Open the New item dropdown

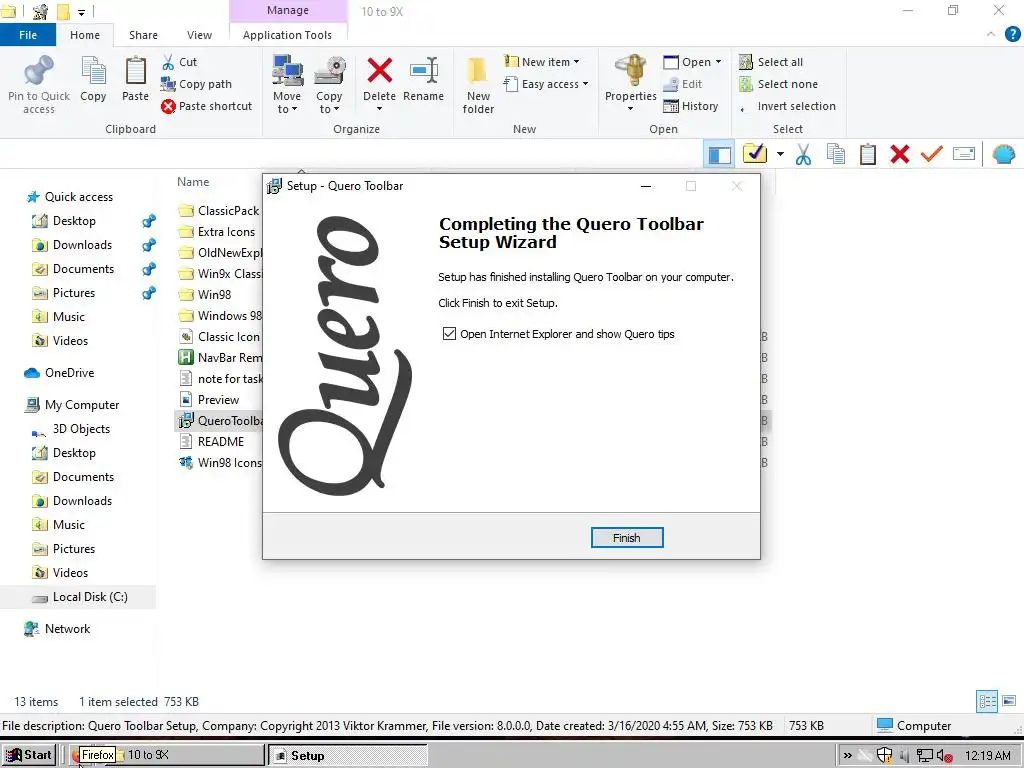pyautogui.click(x=542, y=62)
